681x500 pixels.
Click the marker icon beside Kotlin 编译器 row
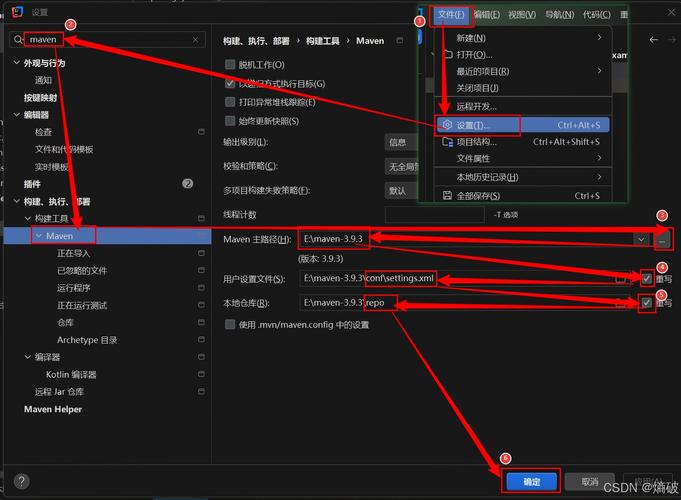pyautogui.click(x=201, y=374)
